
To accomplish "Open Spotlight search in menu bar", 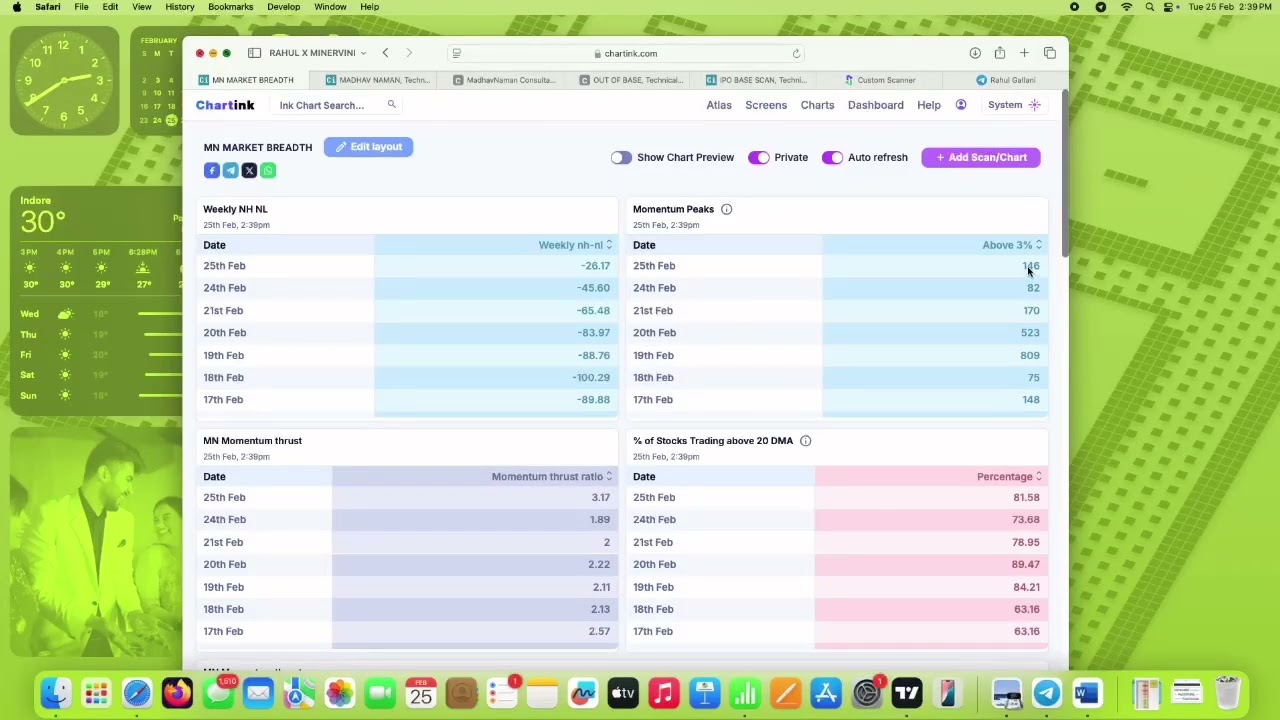I will pyautogui.click(x=1150, y=7).
